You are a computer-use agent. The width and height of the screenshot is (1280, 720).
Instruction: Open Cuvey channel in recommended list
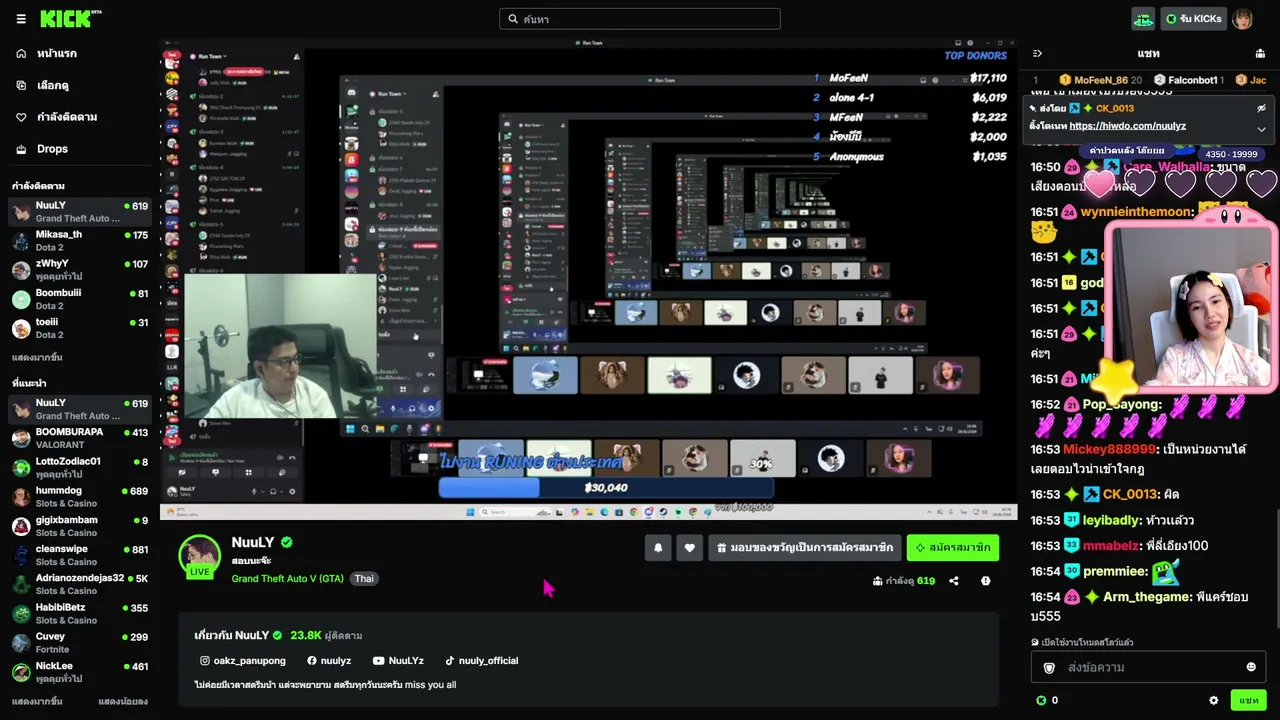click(80, 642)
